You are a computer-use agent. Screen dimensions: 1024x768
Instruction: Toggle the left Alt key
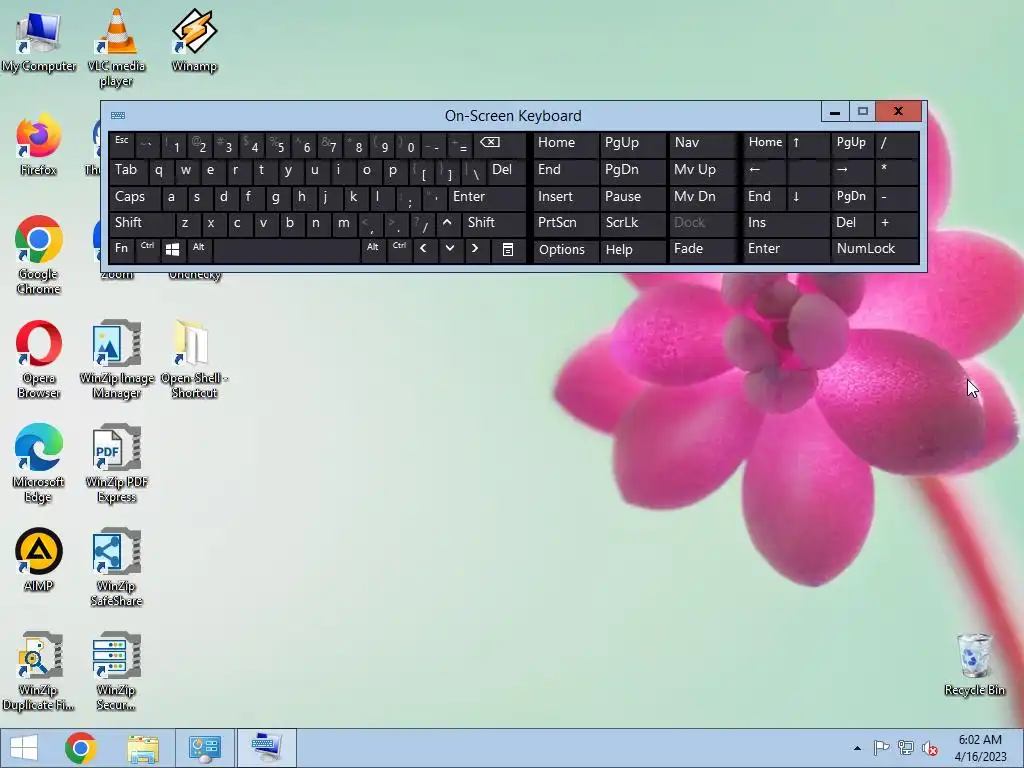(x=199, y=249)
